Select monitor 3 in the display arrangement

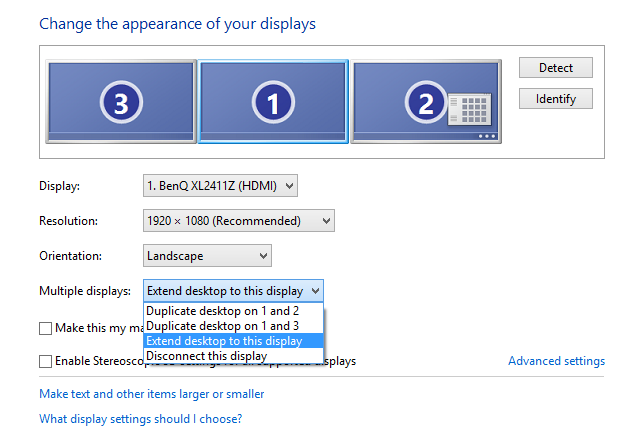coord(121,102)
